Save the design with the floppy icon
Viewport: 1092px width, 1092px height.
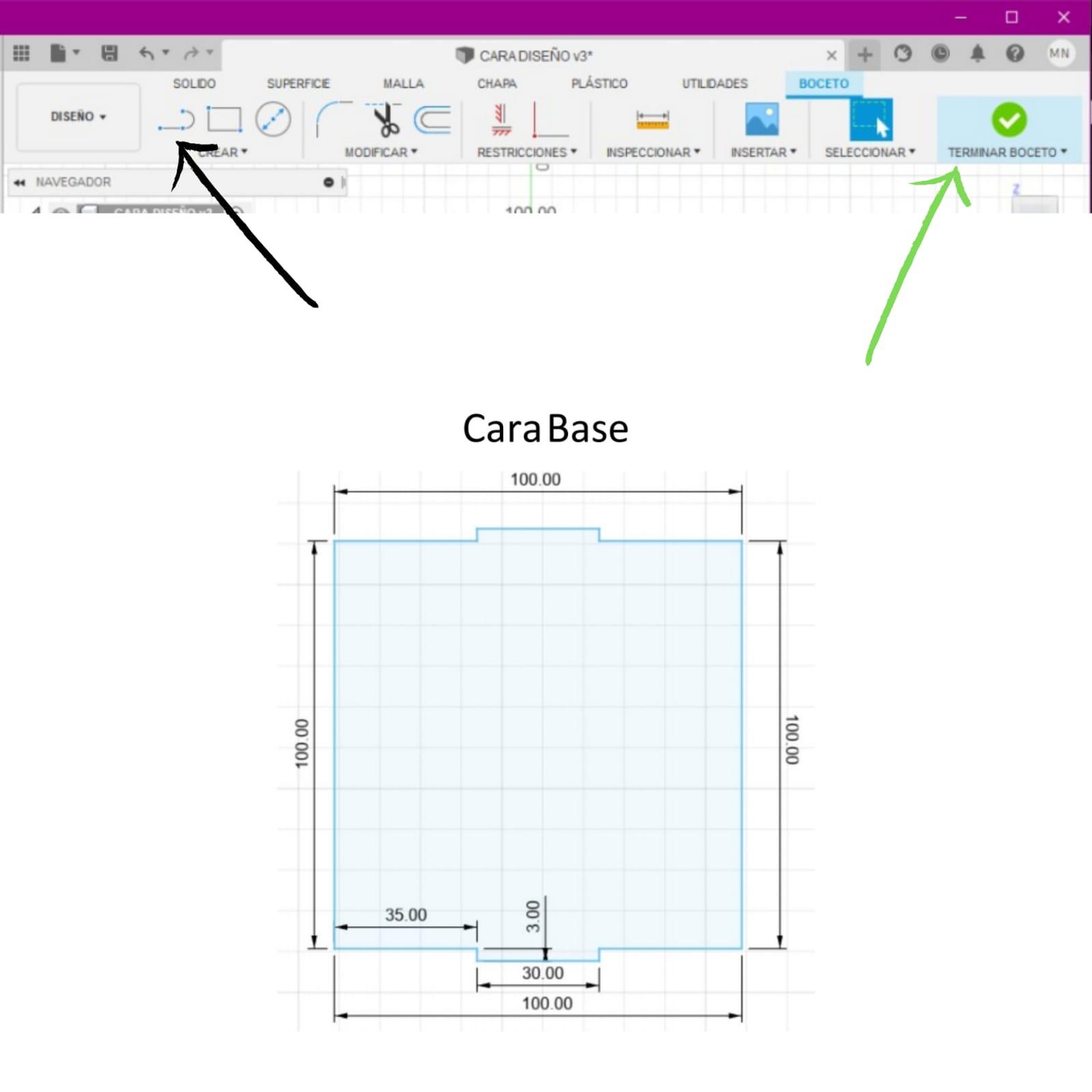click(x=109, y=53)
